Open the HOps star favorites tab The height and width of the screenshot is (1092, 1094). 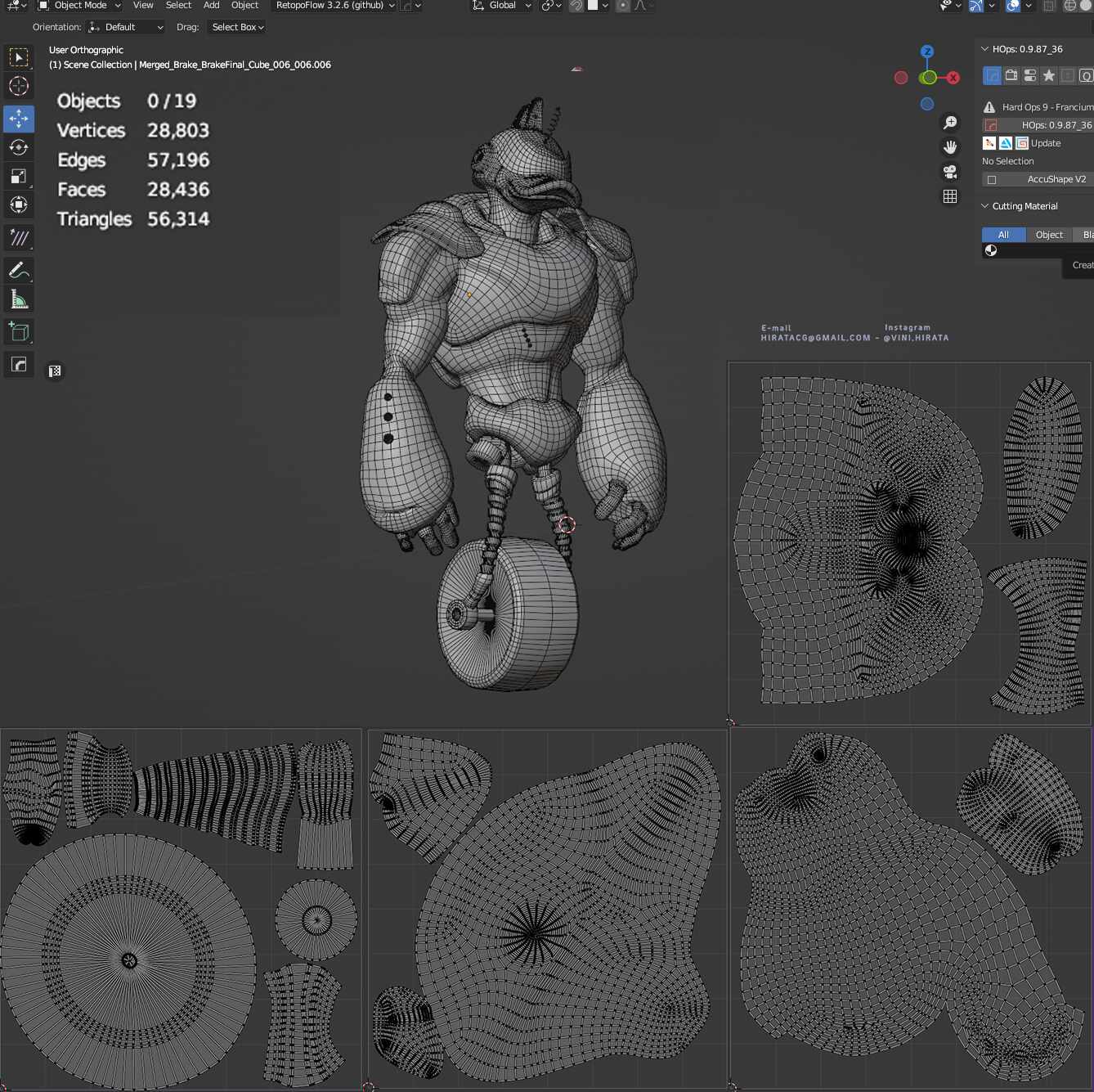[x=1049, y=75]
